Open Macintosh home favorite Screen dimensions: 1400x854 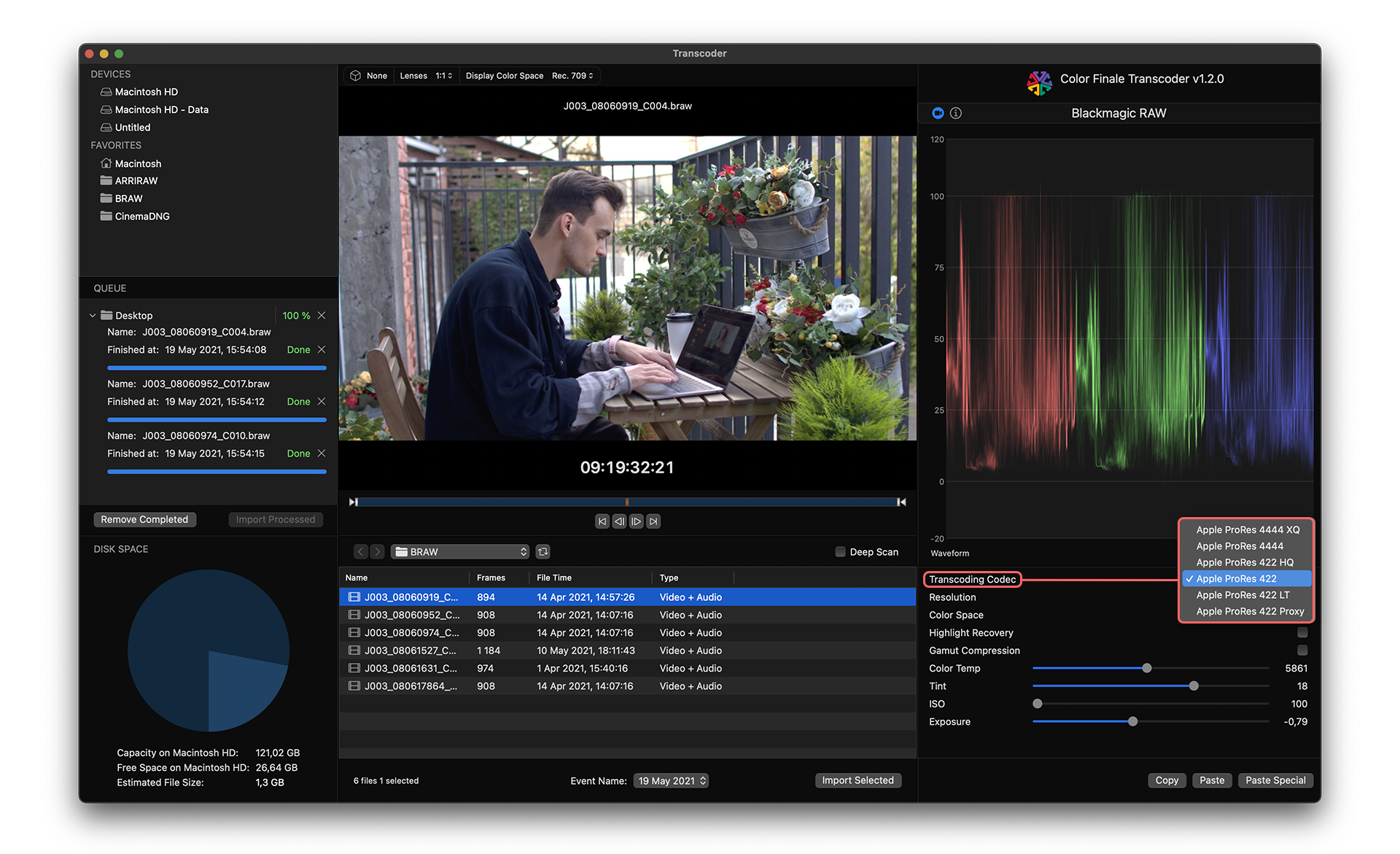pyautogui.click(x=131, y=163)
